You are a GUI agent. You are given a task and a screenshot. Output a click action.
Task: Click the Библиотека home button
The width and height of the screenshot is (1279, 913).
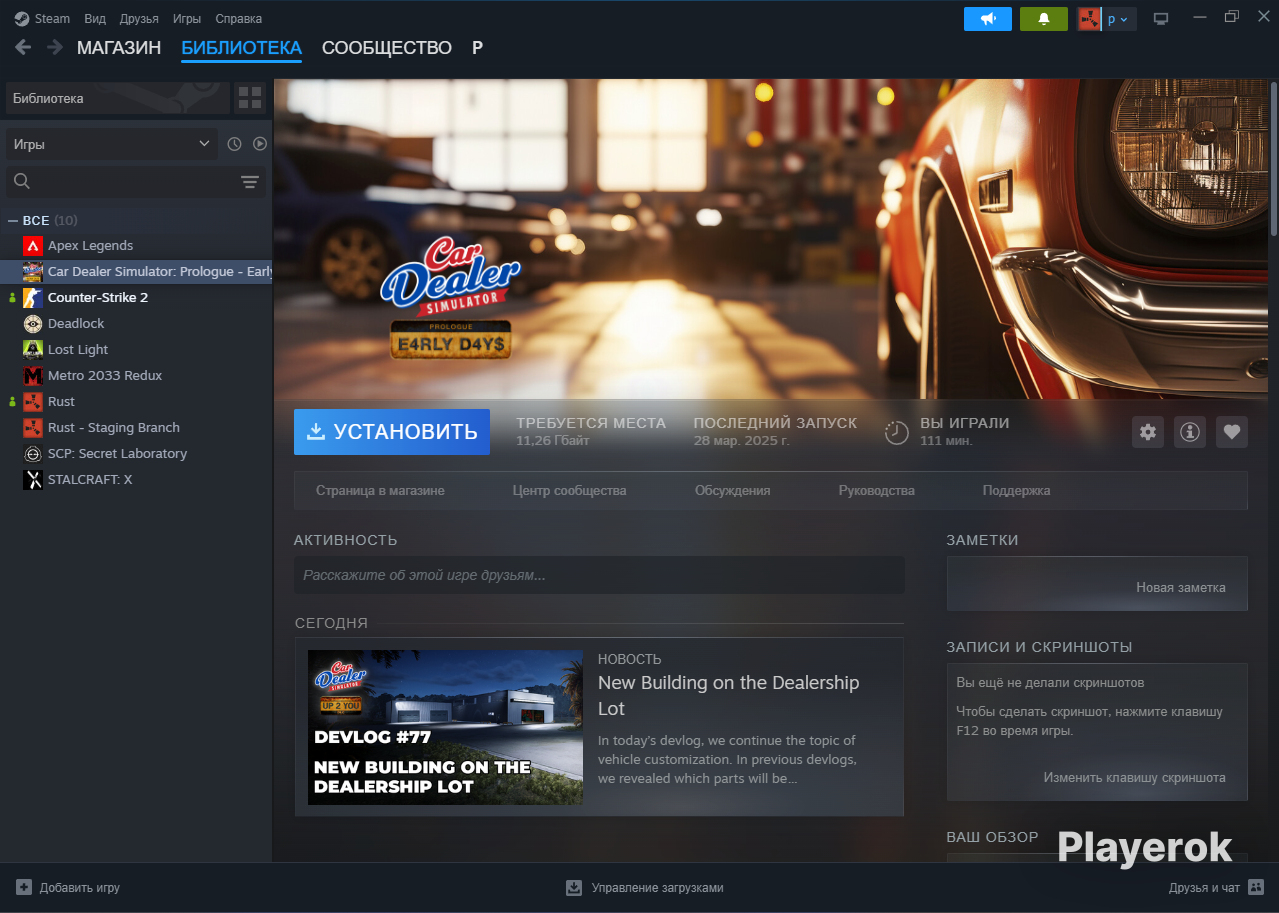tap(117, 98)
